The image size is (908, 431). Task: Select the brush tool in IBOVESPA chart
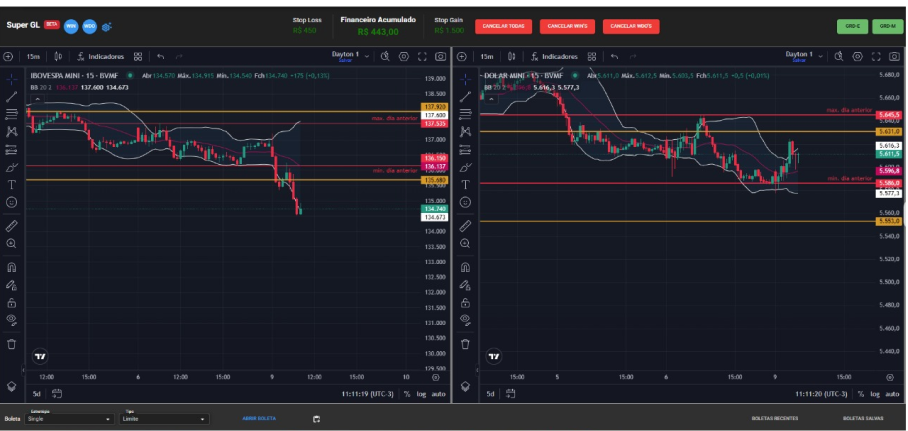click(12, 167)
